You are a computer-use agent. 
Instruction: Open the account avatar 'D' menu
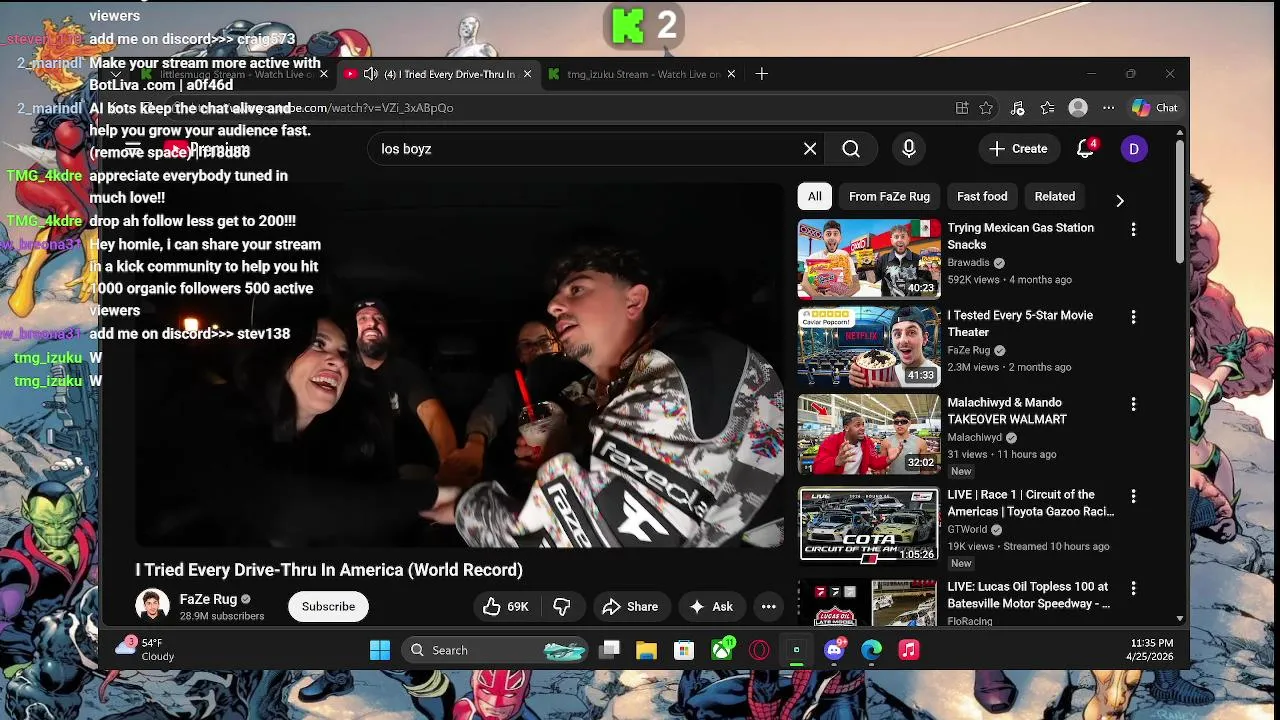point(1133,149)
